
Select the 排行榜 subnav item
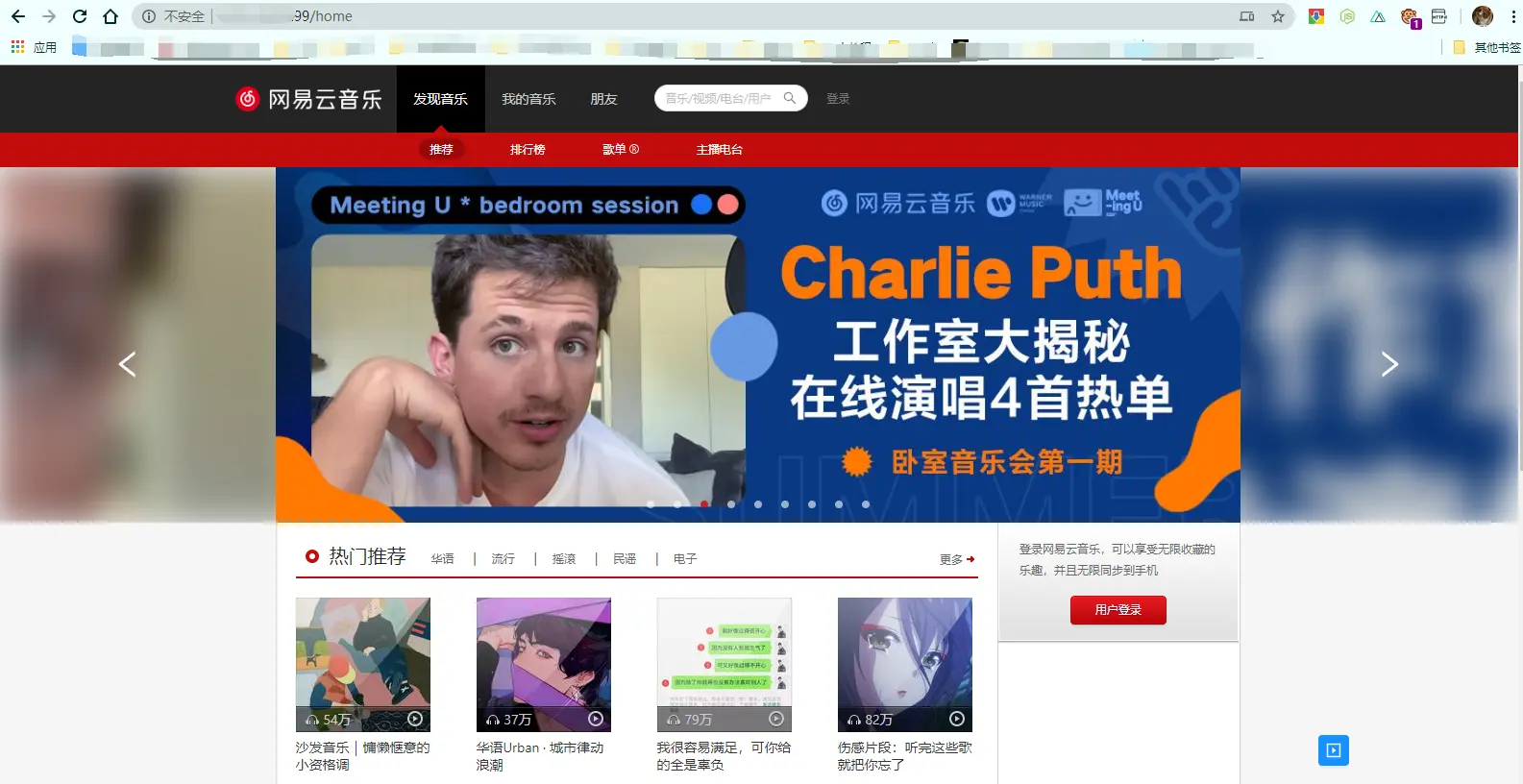(528, 149)
